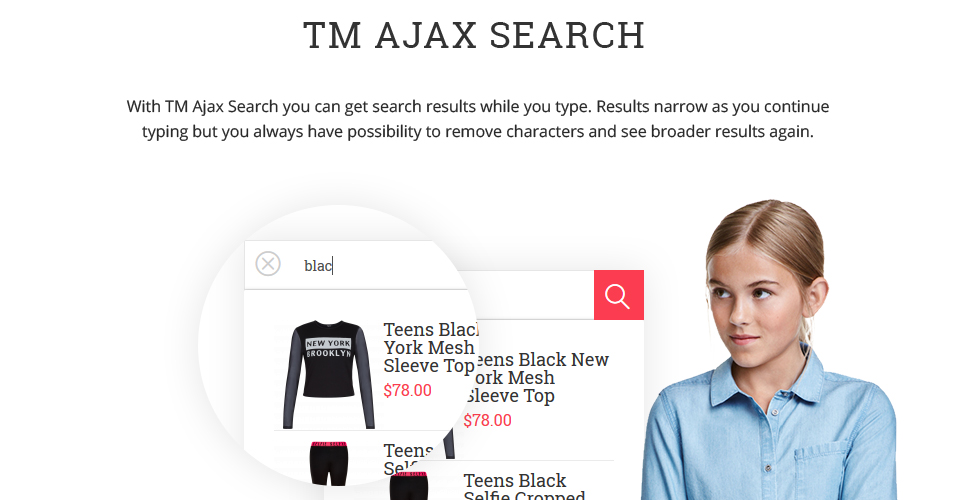Open the magnified "Teens Black York Mesh Sleeve Top" title
Viewport: 965px width, 500px height.
coord(430,347)
